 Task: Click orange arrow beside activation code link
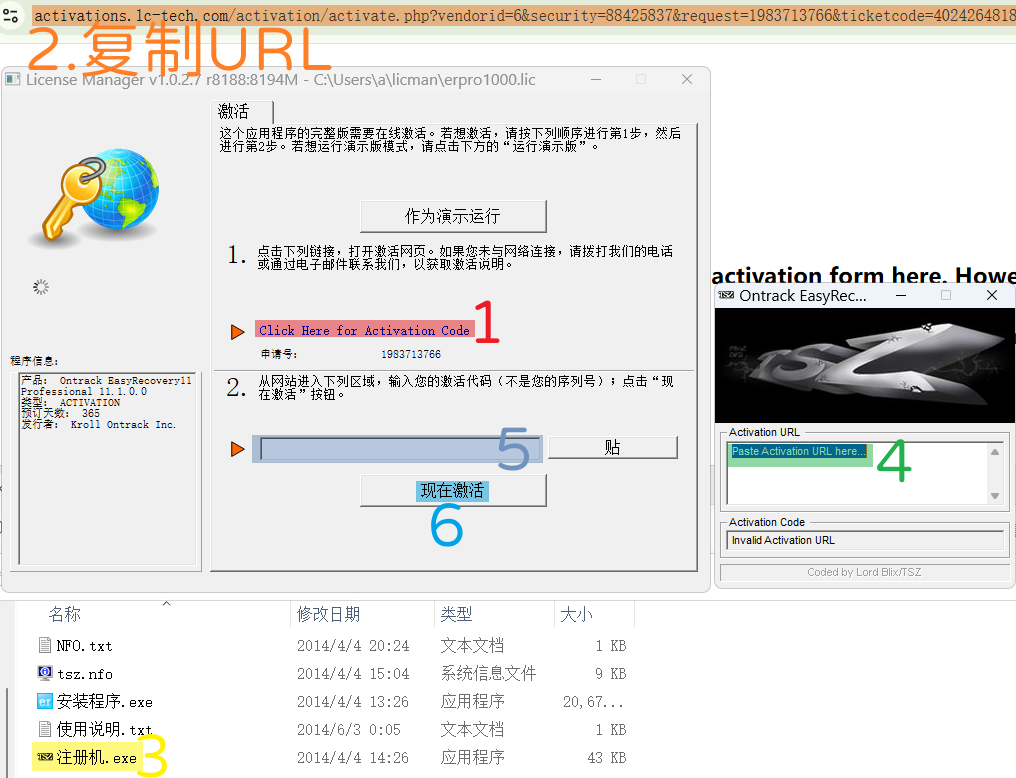238,332
